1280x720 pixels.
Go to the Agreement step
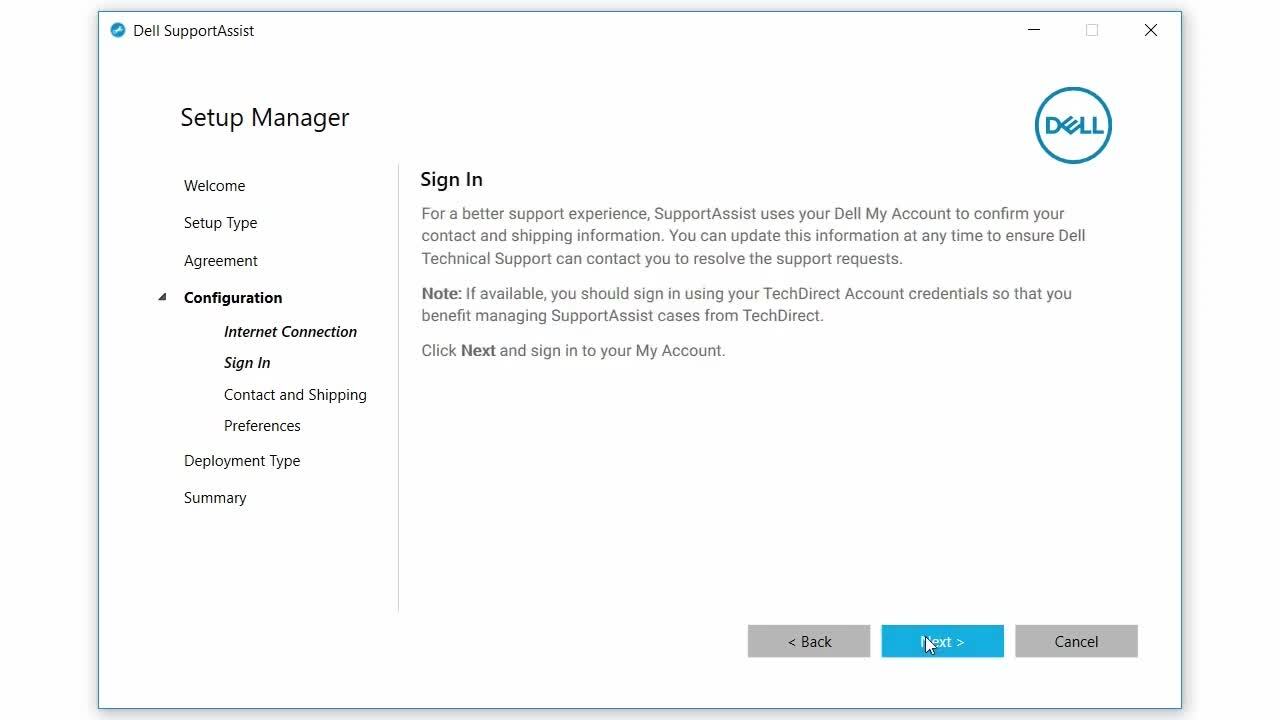tap(220, 261)
